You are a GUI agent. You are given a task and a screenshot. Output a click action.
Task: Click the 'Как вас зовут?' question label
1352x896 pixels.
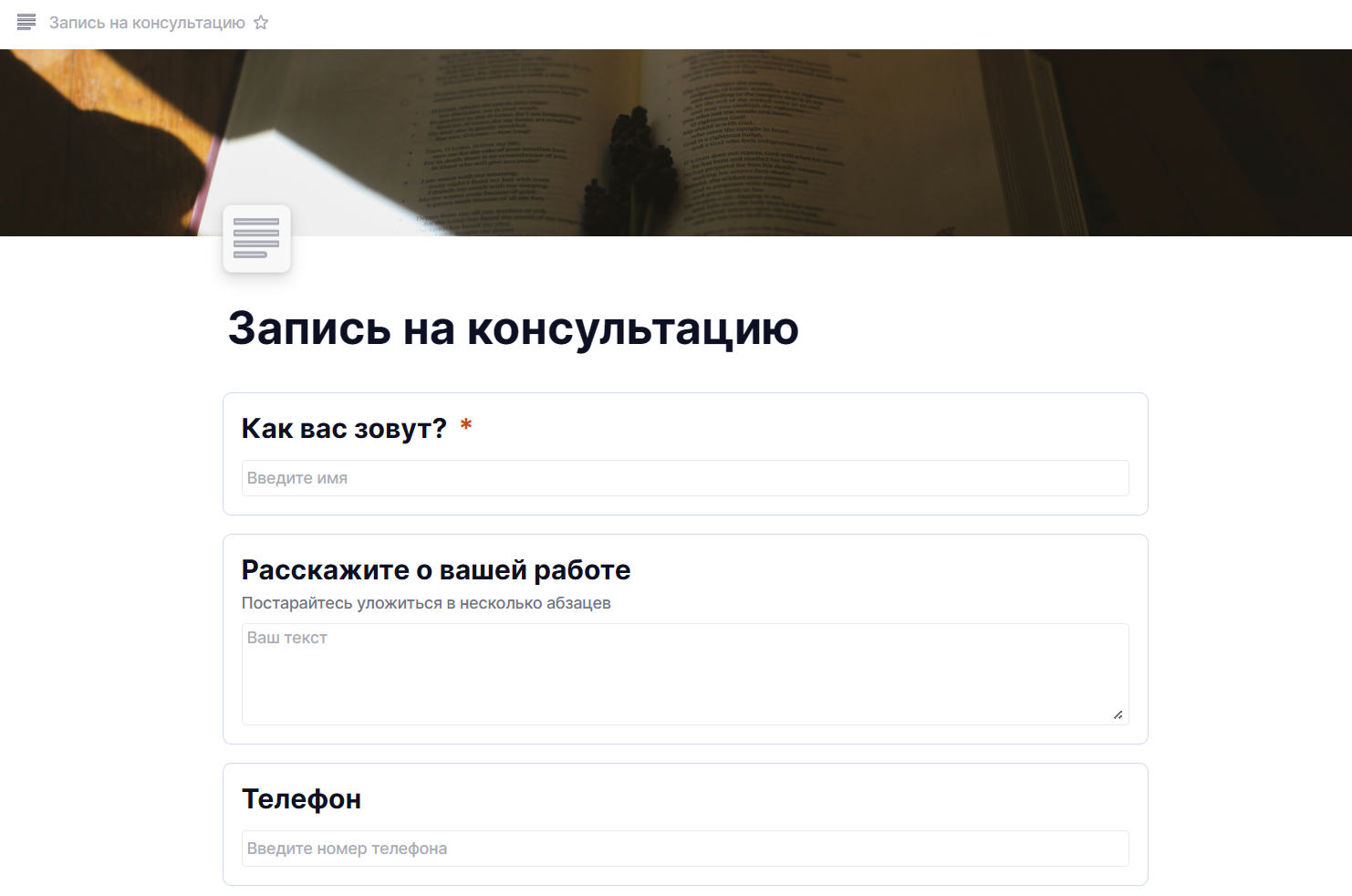point(344,428)
